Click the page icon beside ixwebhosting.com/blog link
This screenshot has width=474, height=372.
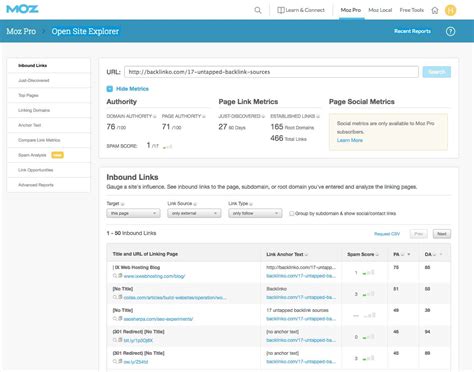pos(120,276)
